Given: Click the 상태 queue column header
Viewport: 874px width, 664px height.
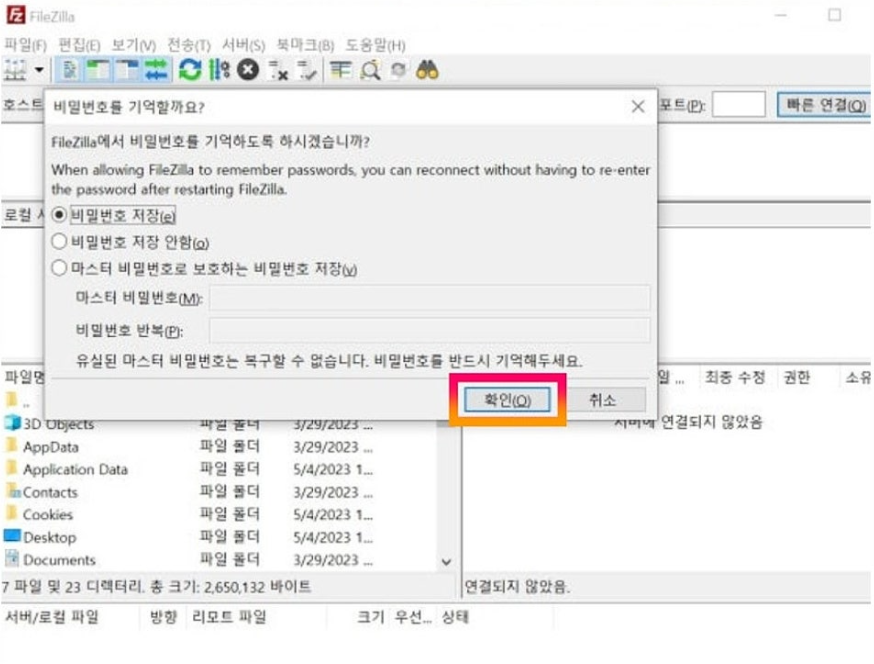Looking at the screenshot, I should click(x=455, y=617).
